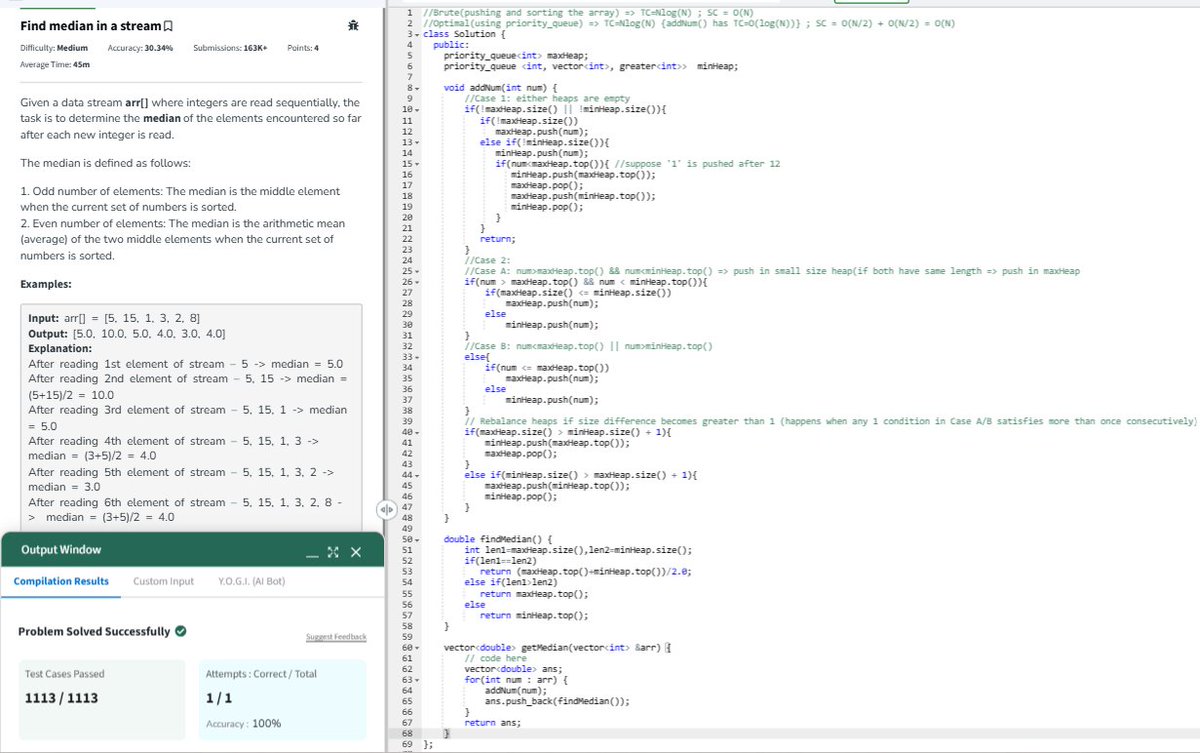Click the 'Difficulty: Medium' label

point(54,47)
